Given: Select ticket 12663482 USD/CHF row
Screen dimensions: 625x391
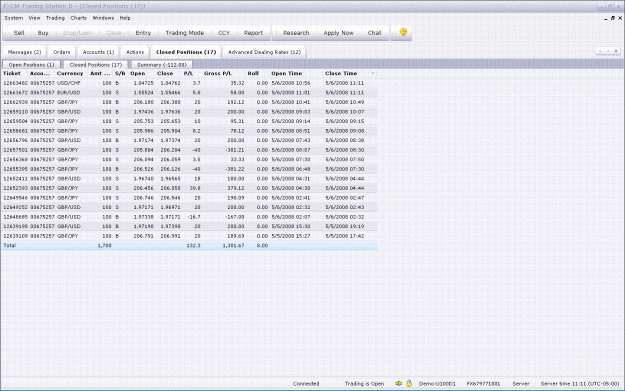Looking at the screenshot, I should 189,83.
